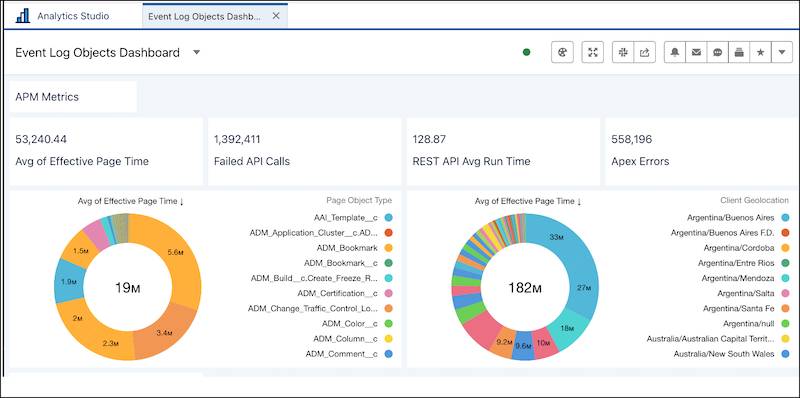Viewport: 800px width, 398px height.
Task: Click the Australia/New South Wales legend swatch
Action: tap(785, 354)
